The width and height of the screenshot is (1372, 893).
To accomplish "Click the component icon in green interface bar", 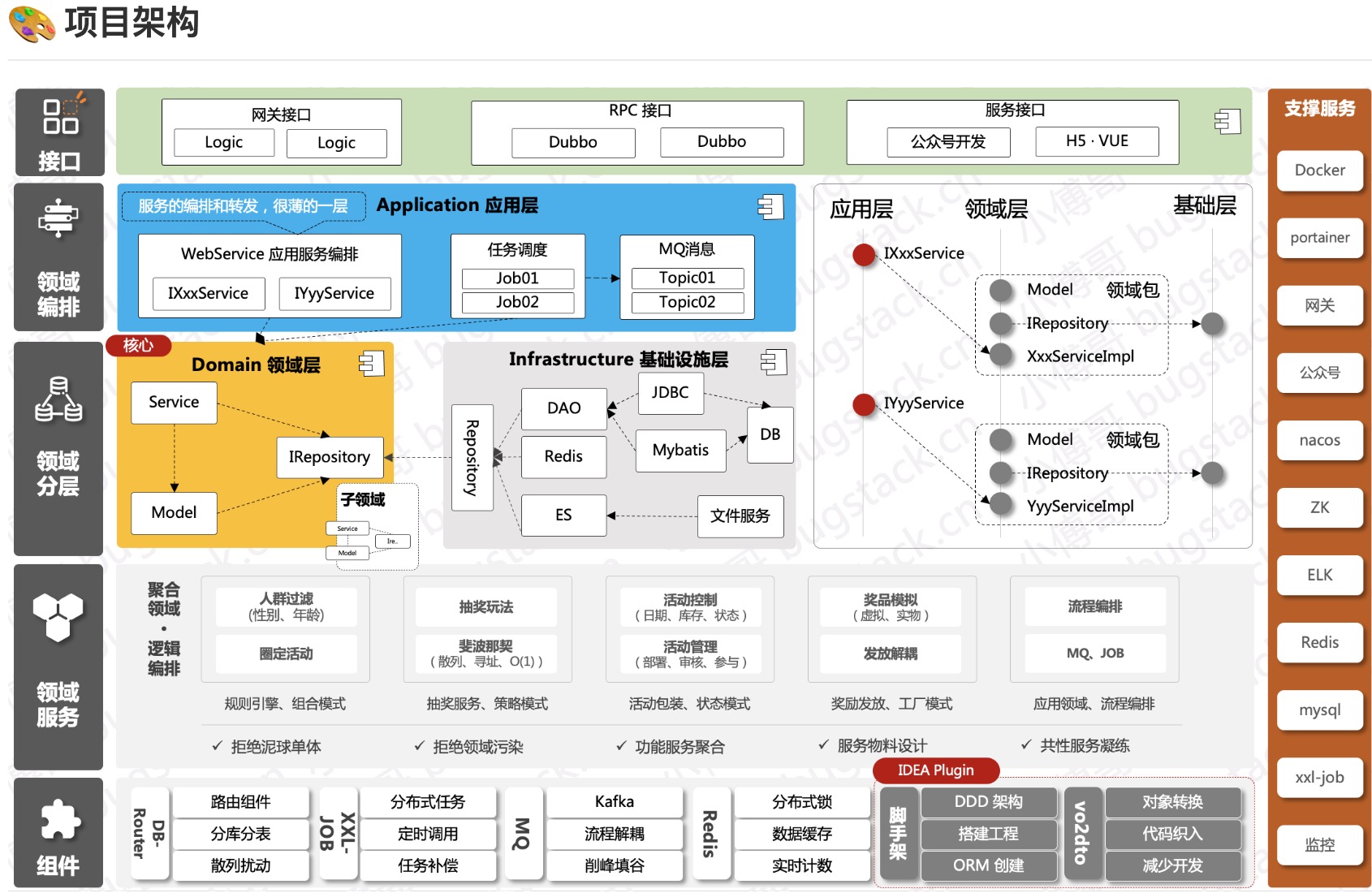I will (x=1227, y=122).
